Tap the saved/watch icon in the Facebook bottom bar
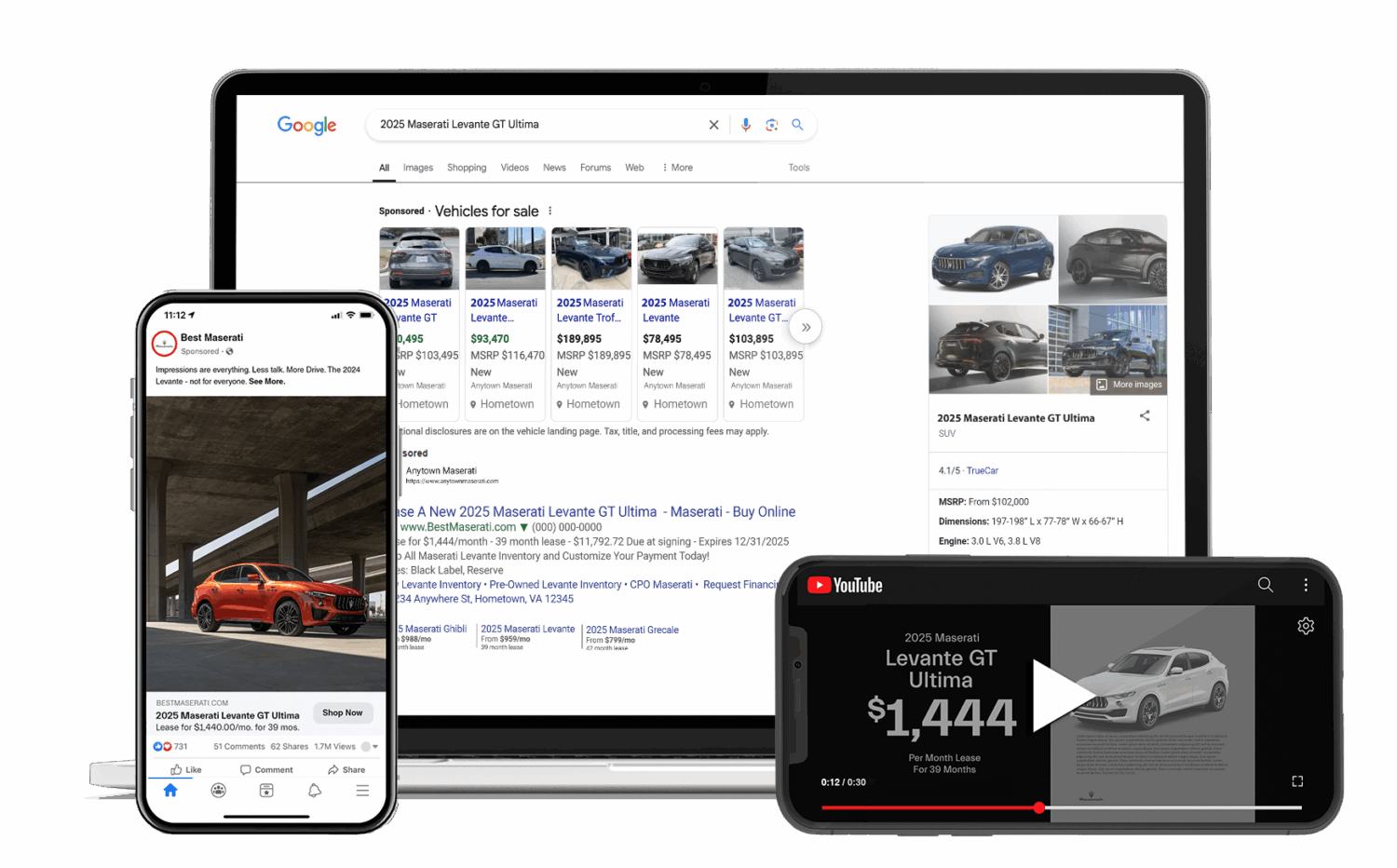1397x868 pixels. click(x=266, y=791)
